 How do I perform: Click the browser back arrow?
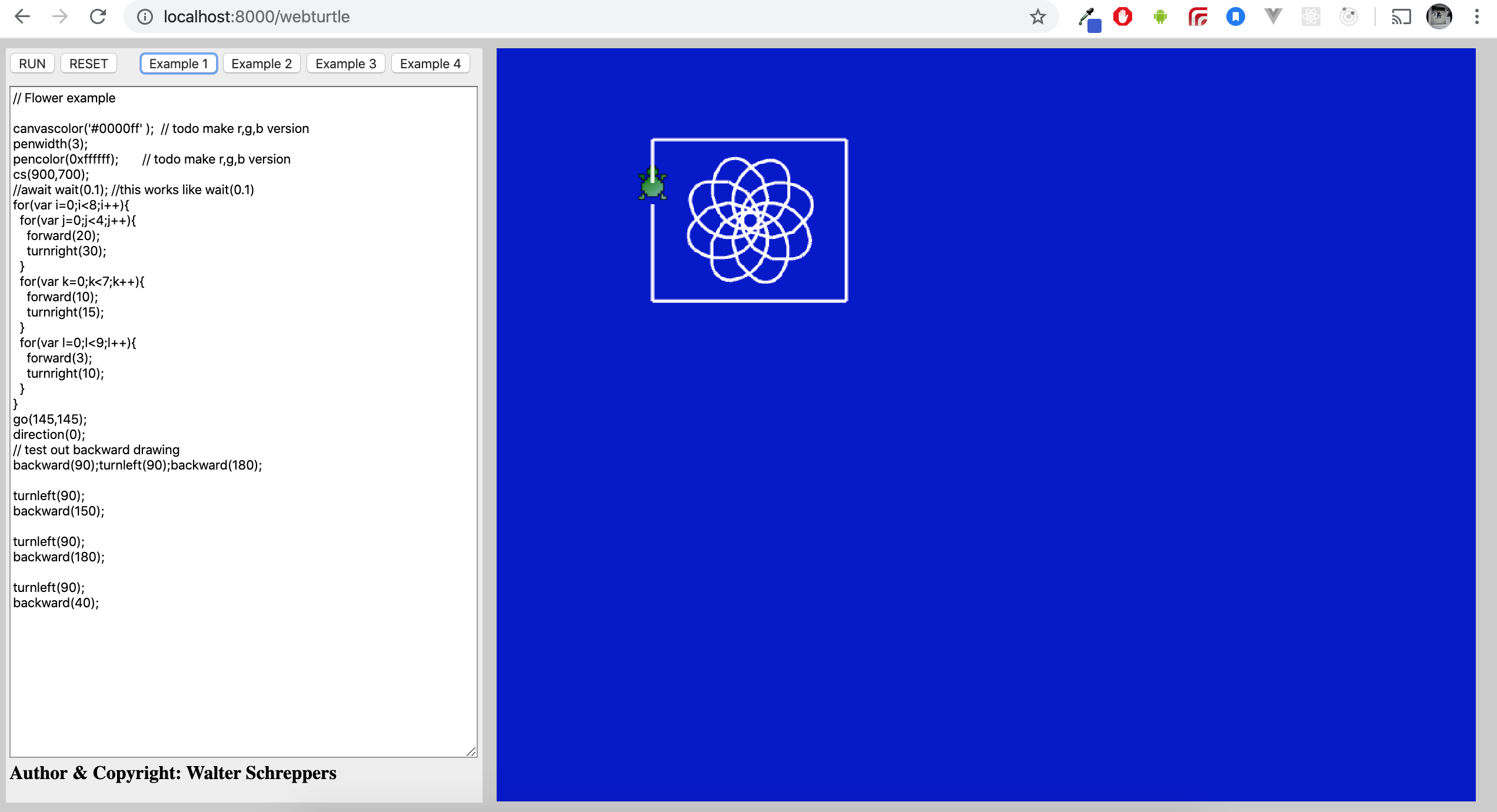[22, 16]
